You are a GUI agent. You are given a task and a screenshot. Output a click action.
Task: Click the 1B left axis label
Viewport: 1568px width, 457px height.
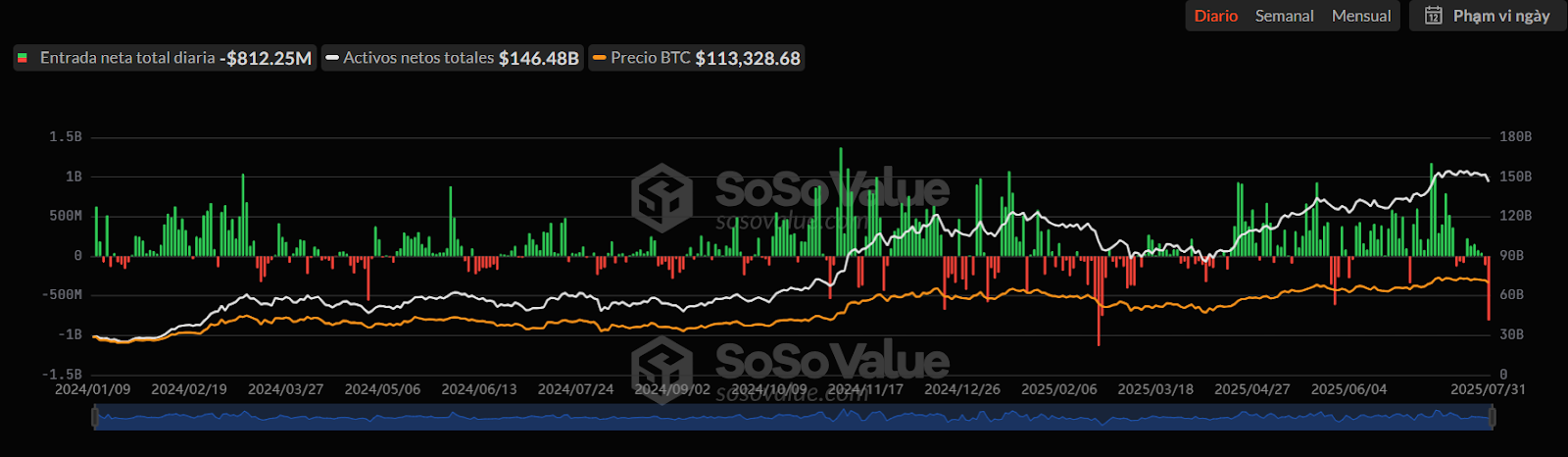coord(74,177)
